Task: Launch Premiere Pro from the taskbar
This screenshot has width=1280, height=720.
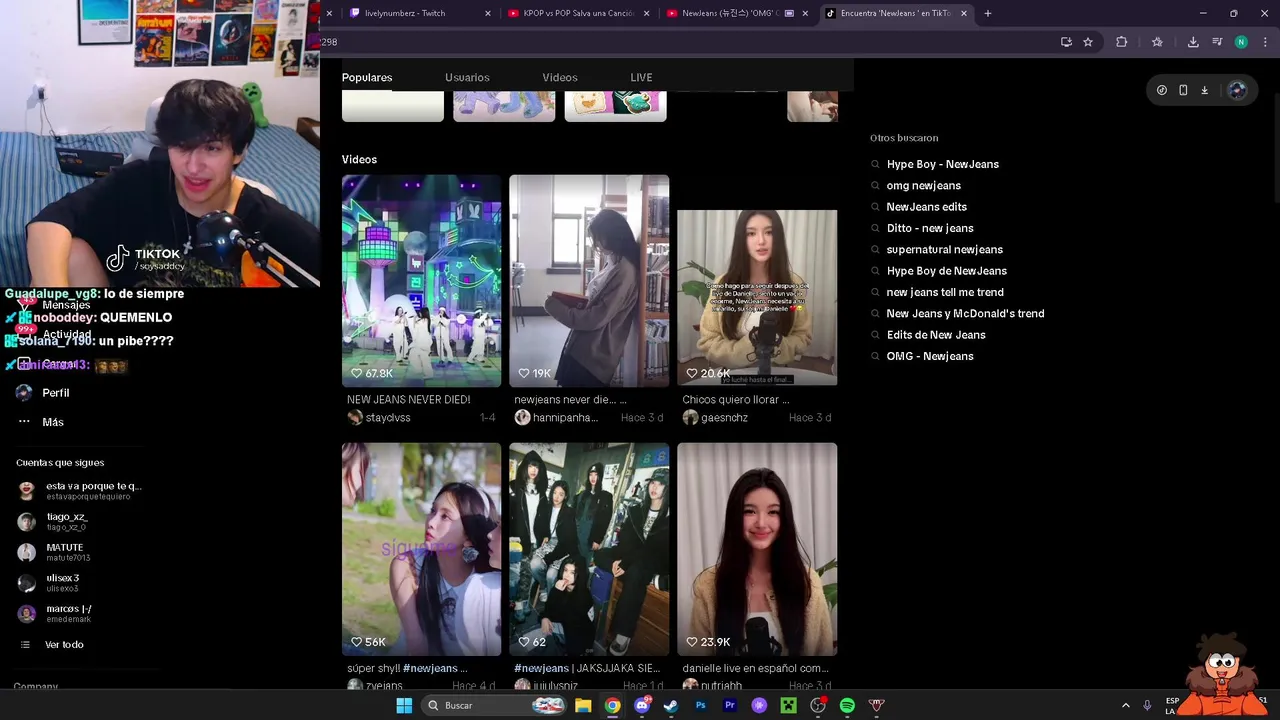Action: tap(730, 705)
